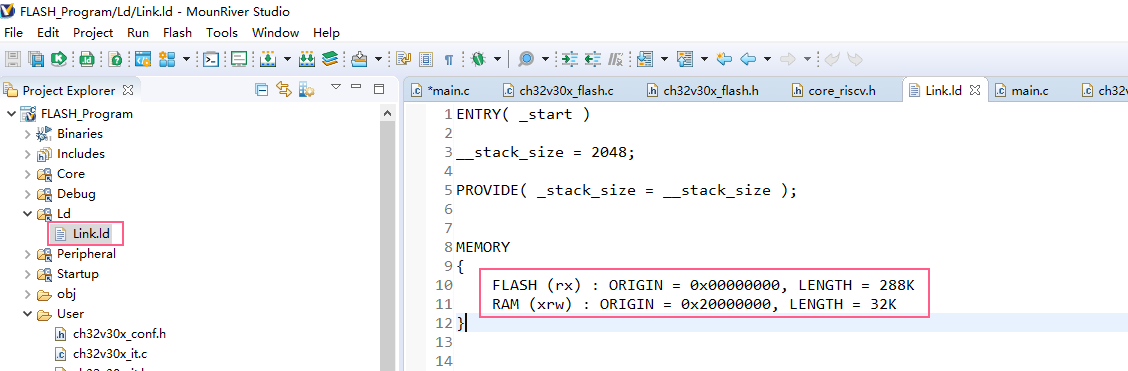
Task: Collapse the FLASH_Program project node
Action: point(12,114)
